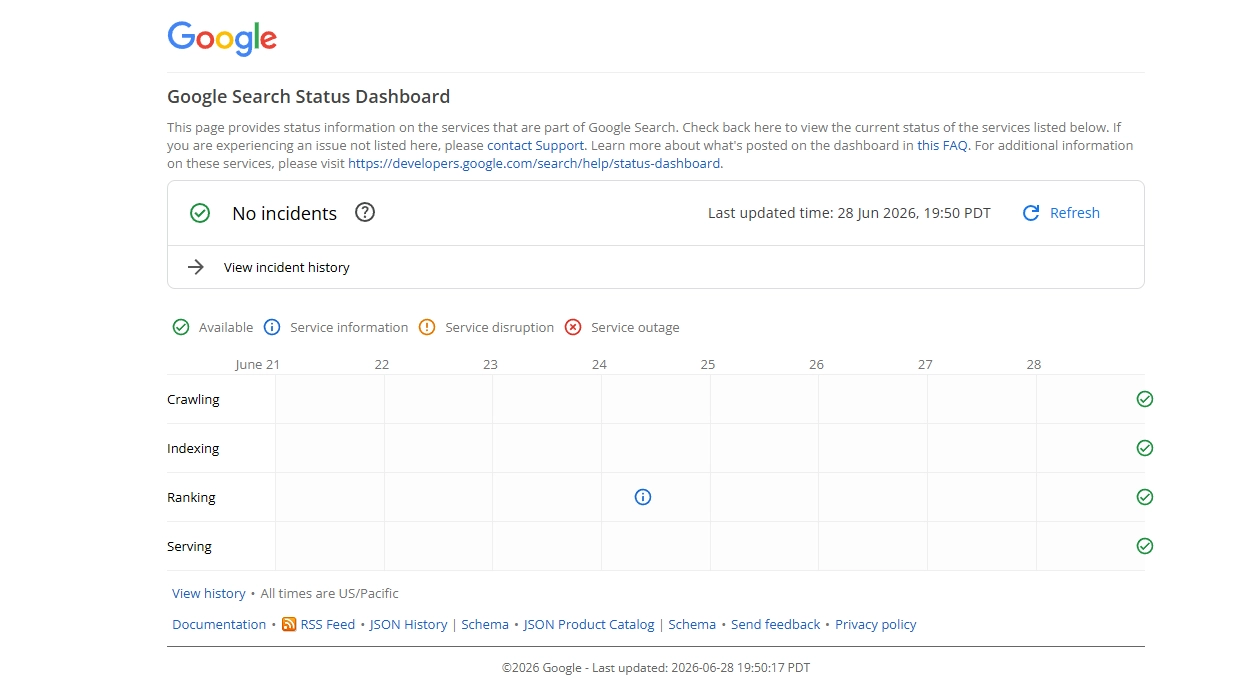Click the June 21 date header

[257, 364]
